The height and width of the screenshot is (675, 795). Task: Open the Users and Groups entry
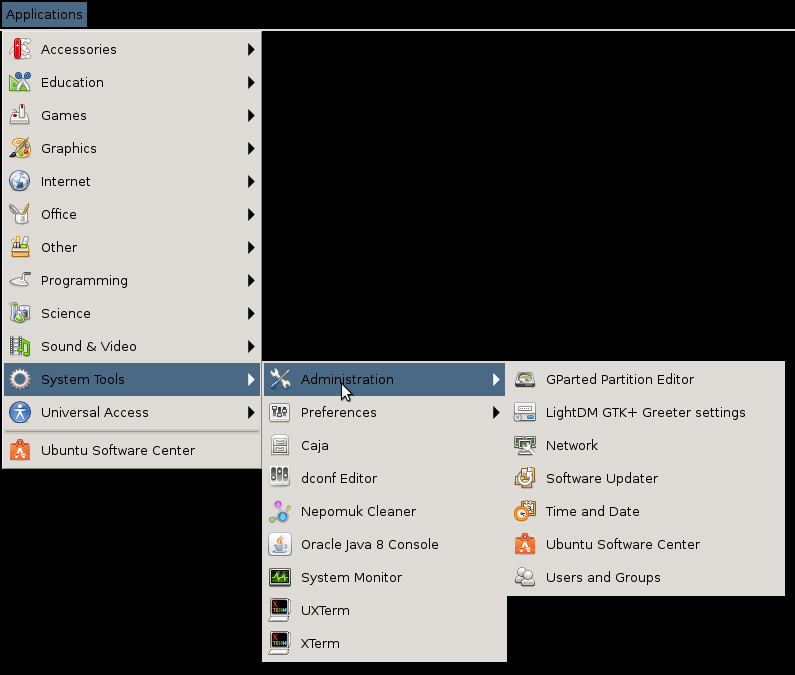coord(645,577)
